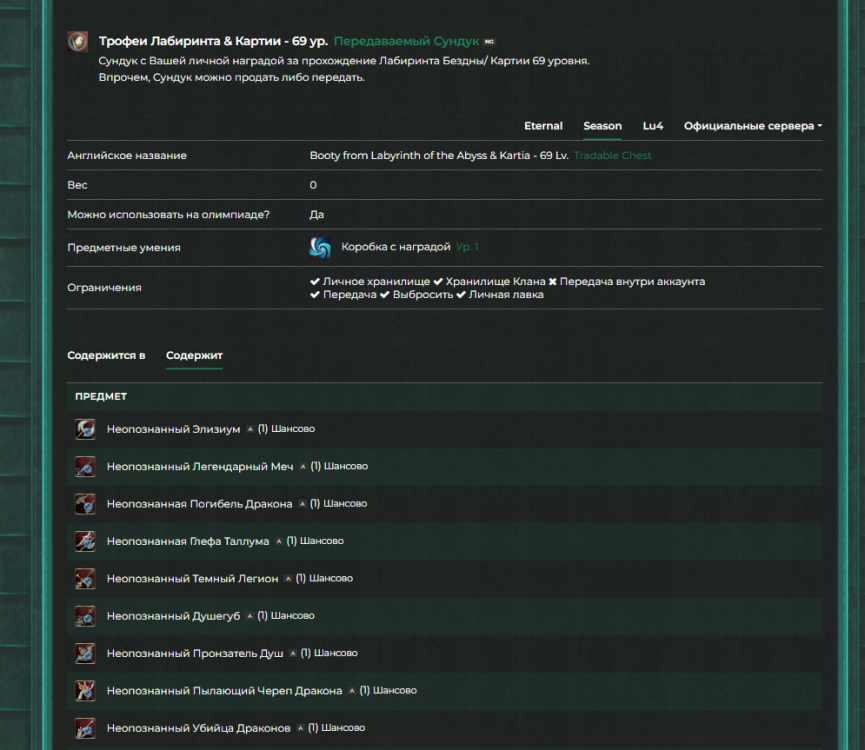Click the Неопознанный Темный Легион icon

click(85, 578)
